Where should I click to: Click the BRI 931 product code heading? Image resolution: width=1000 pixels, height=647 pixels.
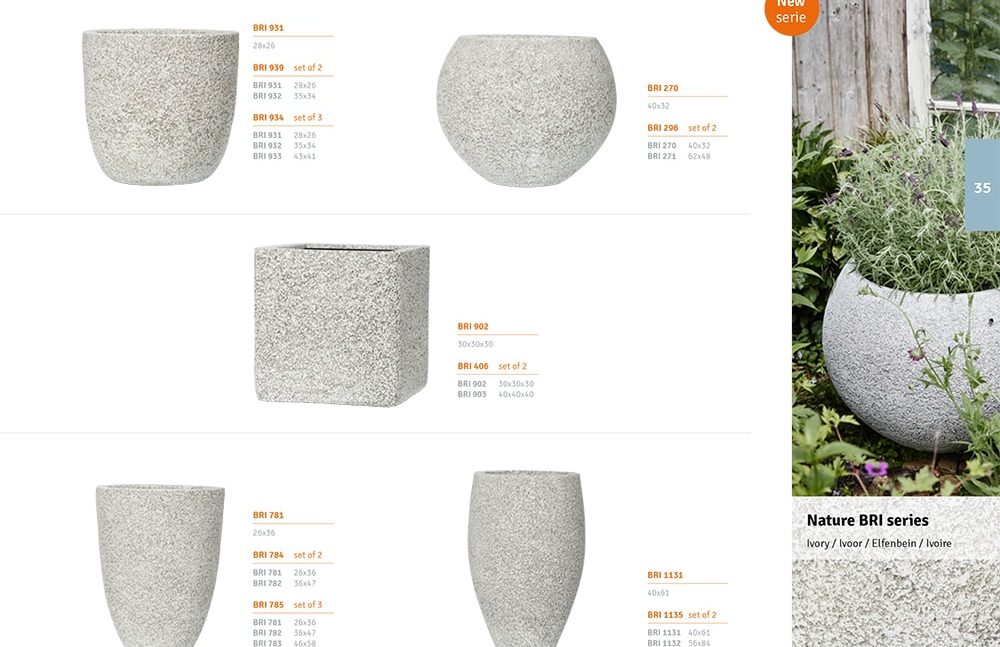[268, 28]
